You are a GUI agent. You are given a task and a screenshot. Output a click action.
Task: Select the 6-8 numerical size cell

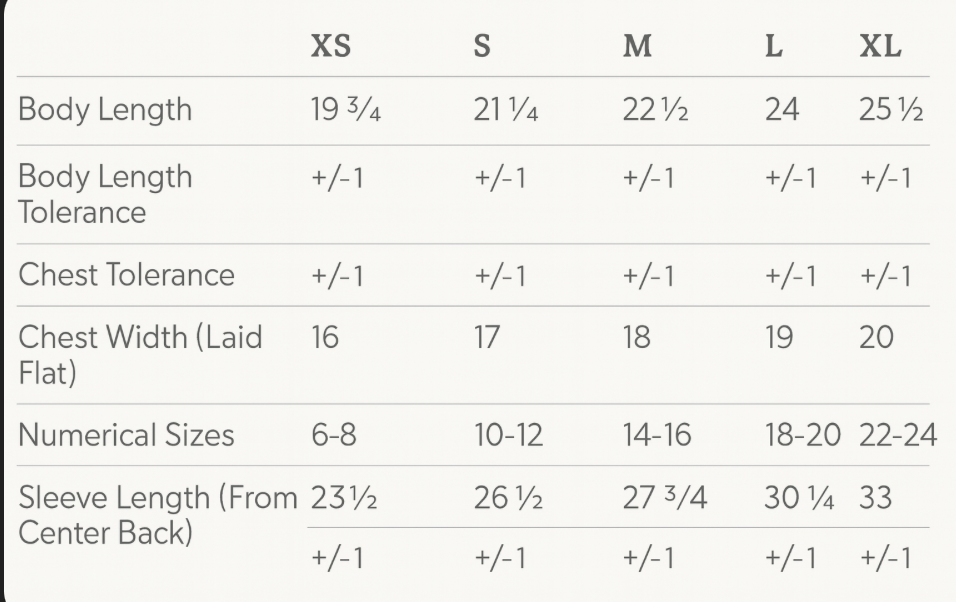pyautogui.click(x=333, y=435)
